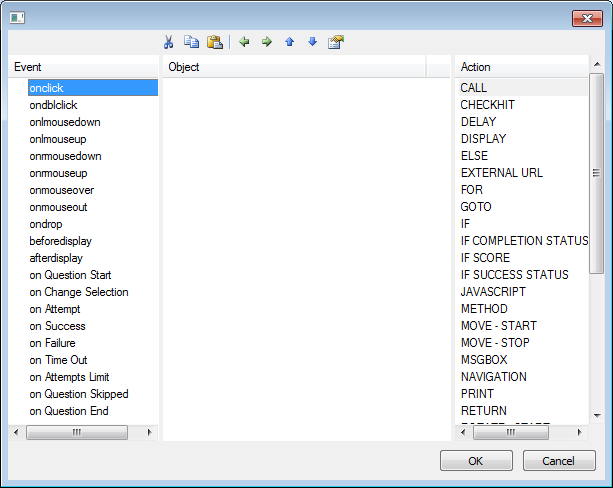Click the Action list scroll-down arrow

(597, 415)
